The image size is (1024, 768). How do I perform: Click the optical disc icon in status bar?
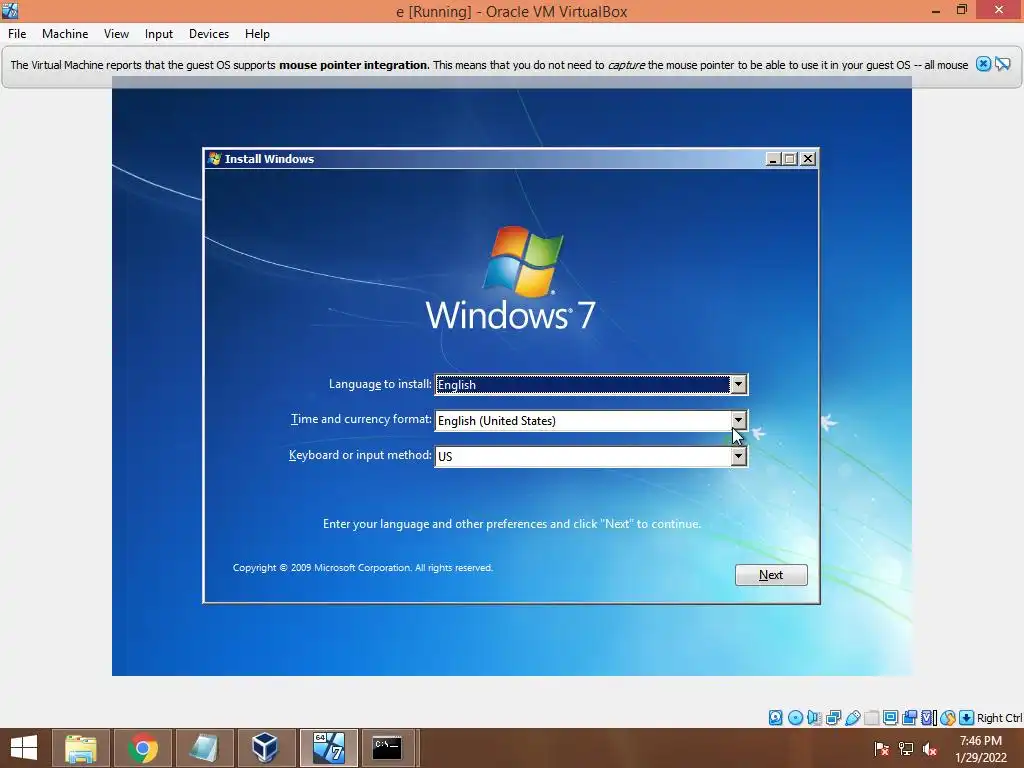pos(795,718)
